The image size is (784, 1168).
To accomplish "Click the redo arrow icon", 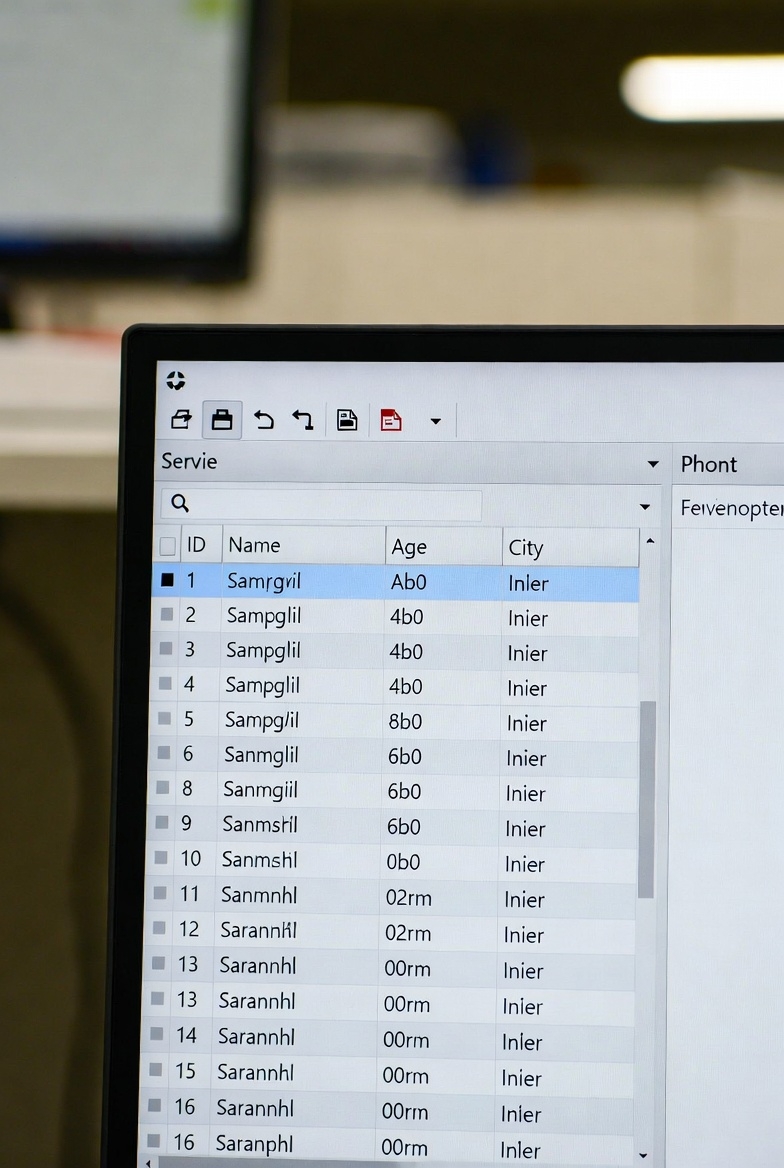I will point(303,420).
